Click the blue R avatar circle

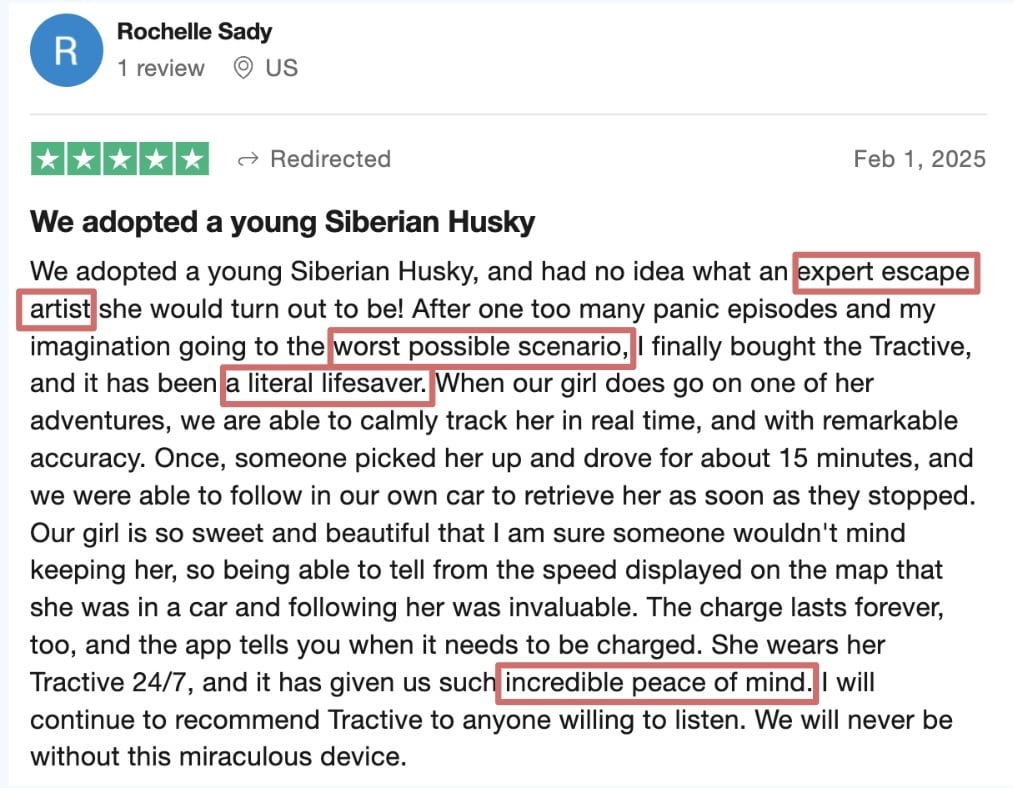pos(66,50)
